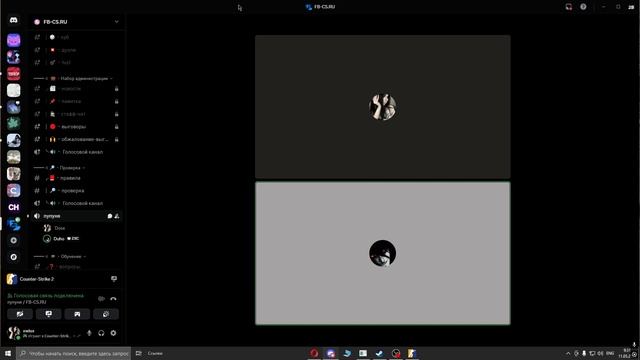Screen dimensions: 640x360
Task: Open inbox icon in title bar
Action: (x=569, y=7)
